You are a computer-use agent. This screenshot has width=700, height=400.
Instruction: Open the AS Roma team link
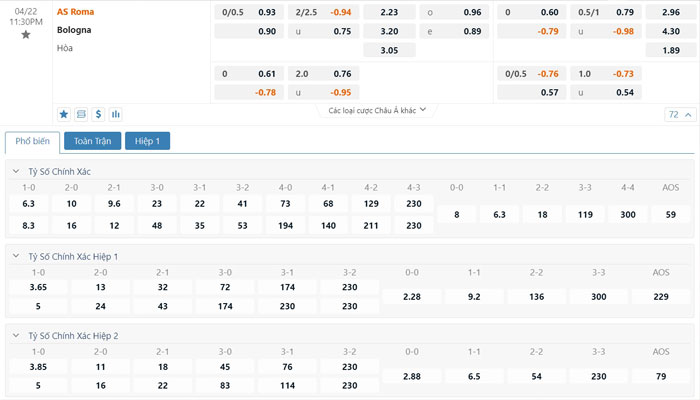pyautogui.click(x=75, y=12)
